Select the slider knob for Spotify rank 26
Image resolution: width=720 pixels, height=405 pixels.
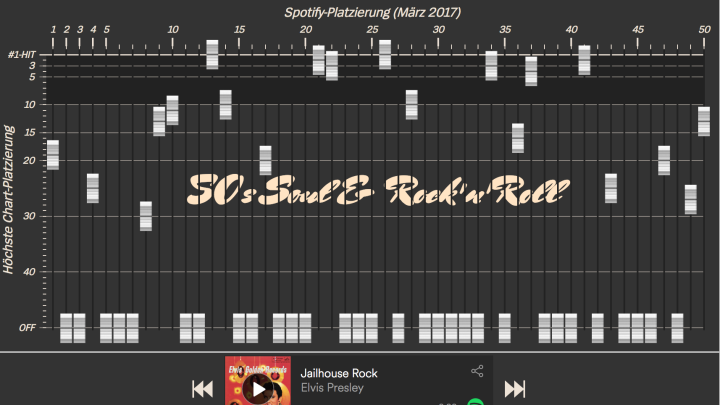pos(385,55)
